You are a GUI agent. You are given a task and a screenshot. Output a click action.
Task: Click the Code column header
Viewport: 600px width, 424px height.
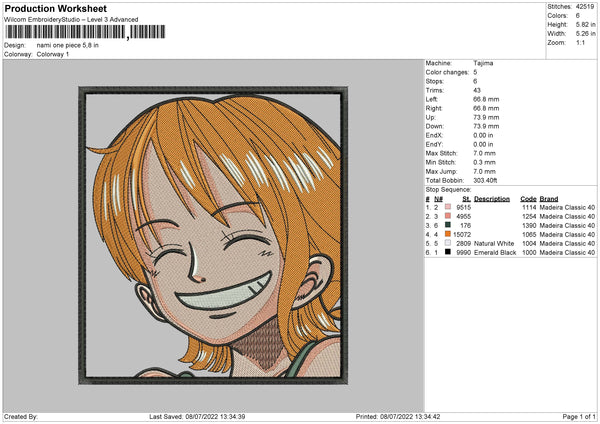point(528,198)
